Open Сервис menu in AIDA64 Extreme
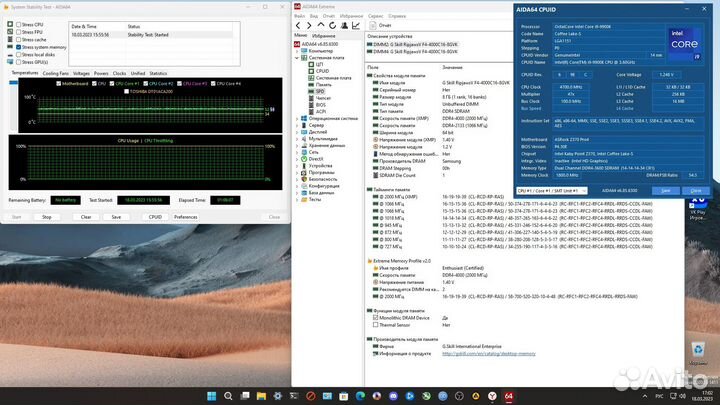The image size is (720, 405). [375, 16]
